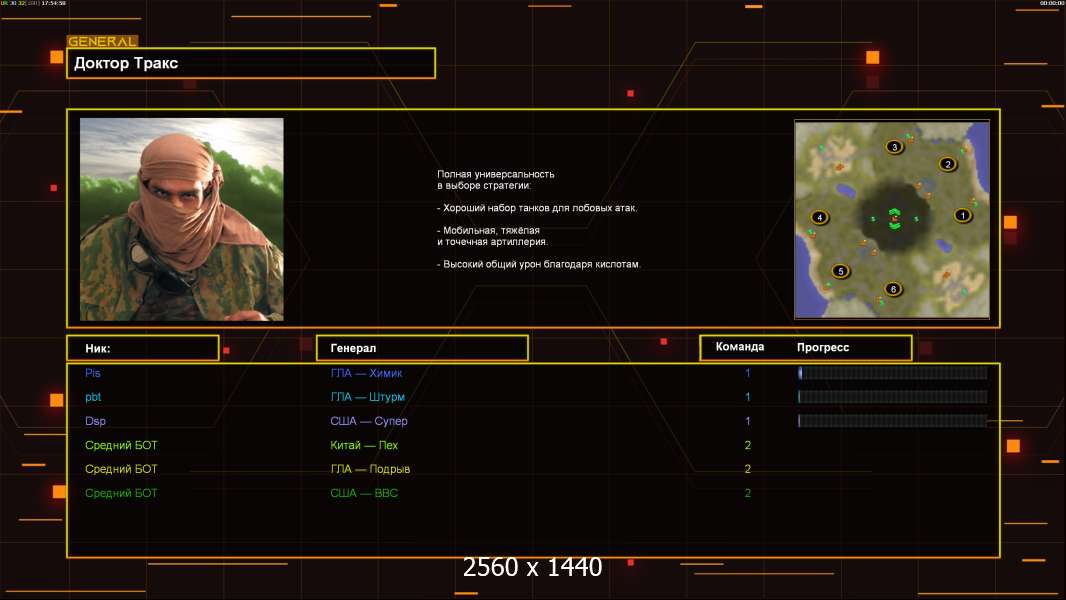Click the США — ВВС general entry
This screenshot has width=1066, height=600.
364,493
